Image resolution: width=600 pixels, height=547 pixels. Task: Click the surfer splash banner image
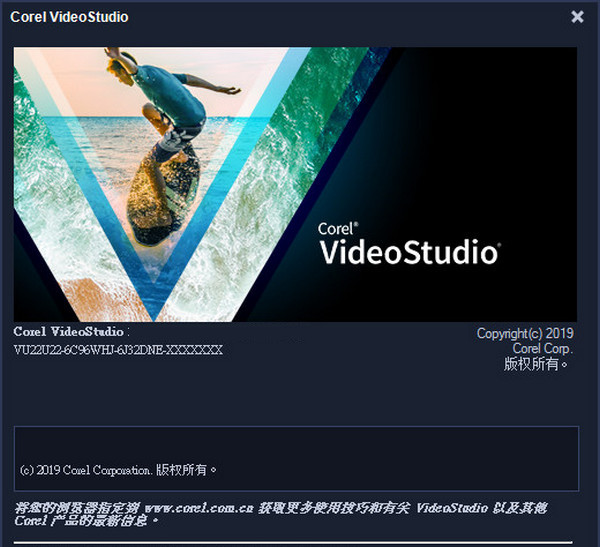pos(295,184)
